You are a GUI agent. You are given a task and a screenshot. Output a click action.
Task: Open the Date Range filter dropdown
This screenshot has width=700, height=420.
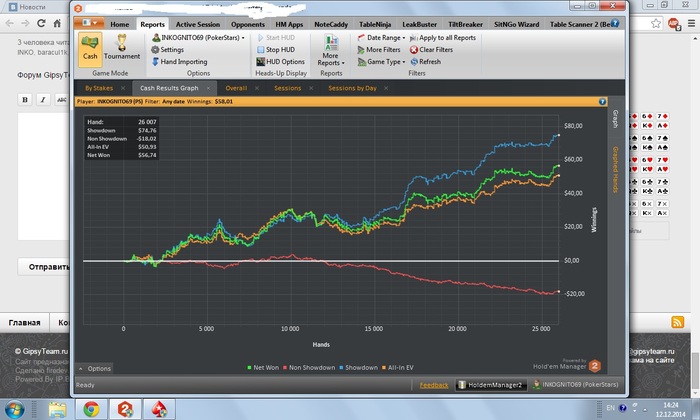pyautogui.click(x=381, y=37)
